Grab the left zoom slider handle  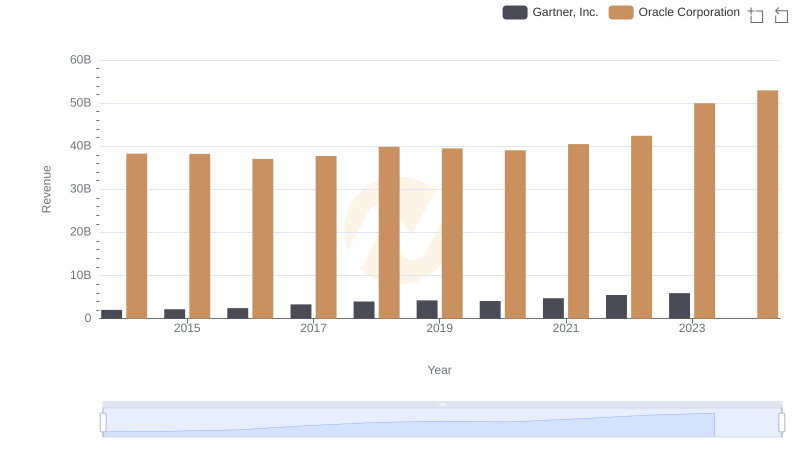click(103, 423)
